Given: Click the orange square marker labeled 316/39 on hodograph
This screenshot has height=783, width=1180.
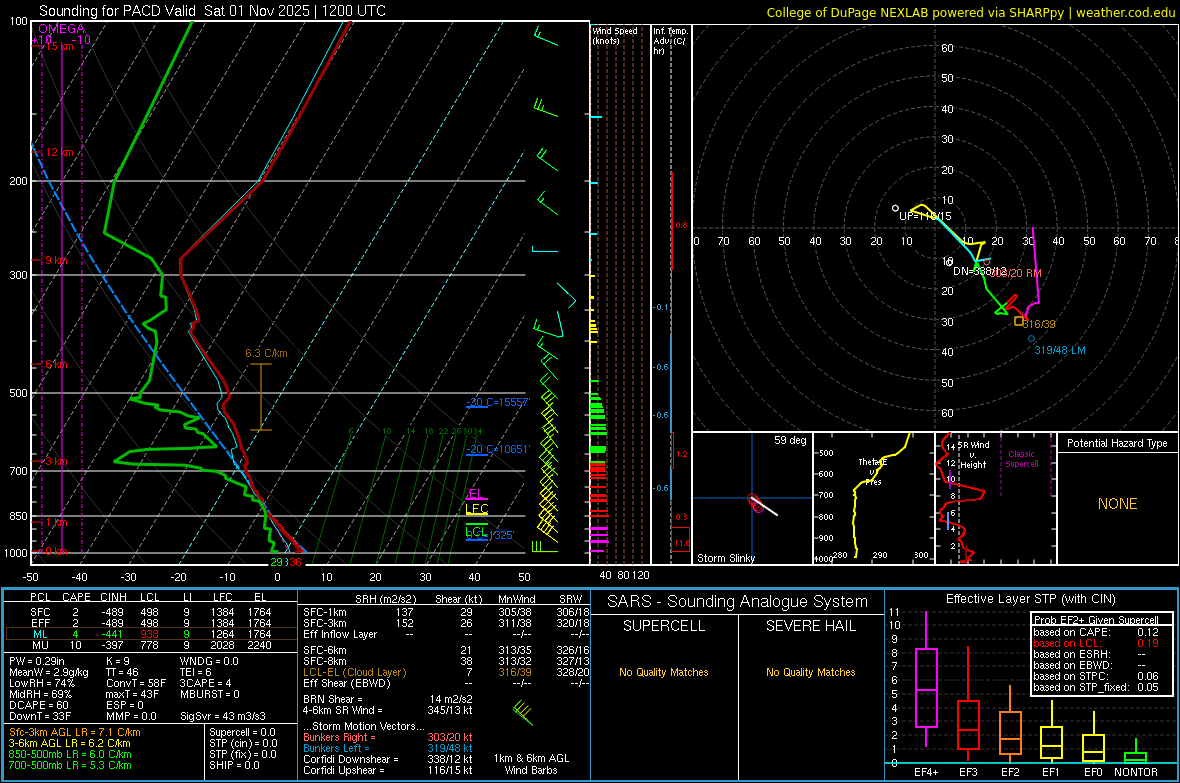Looking at the screenshot, I should coord(1019,321).
